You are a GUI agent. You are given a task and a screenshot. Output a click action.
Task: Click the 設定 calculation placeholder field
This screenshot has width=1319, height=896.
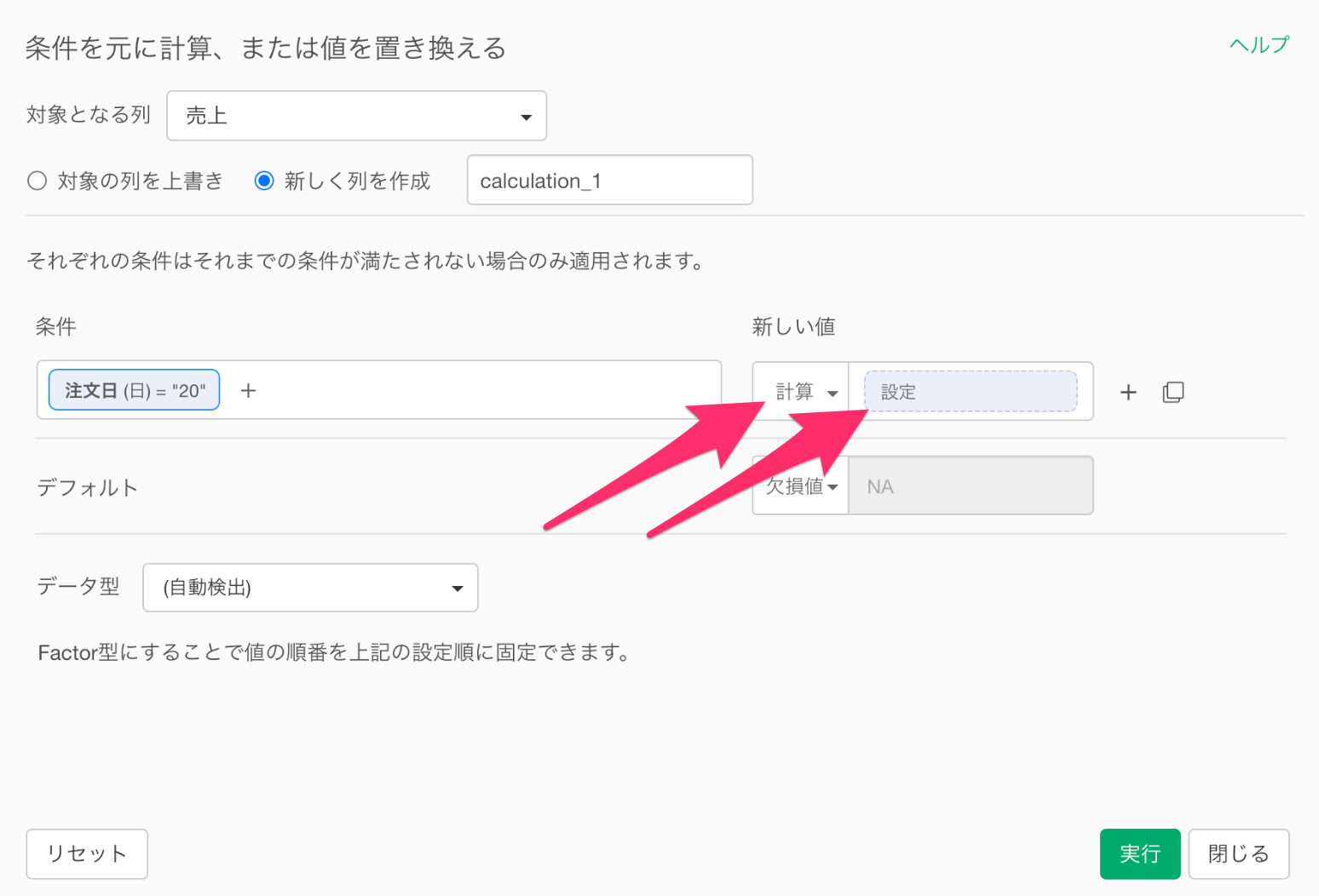971,392
